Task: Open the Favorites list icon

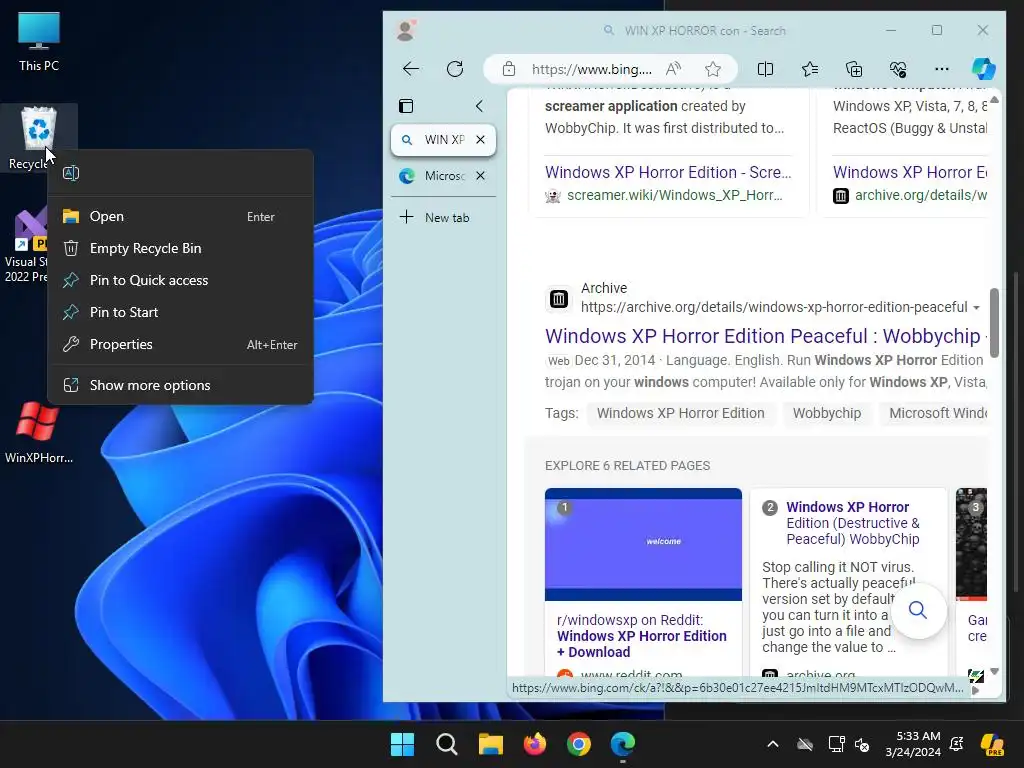Action: 810,69
